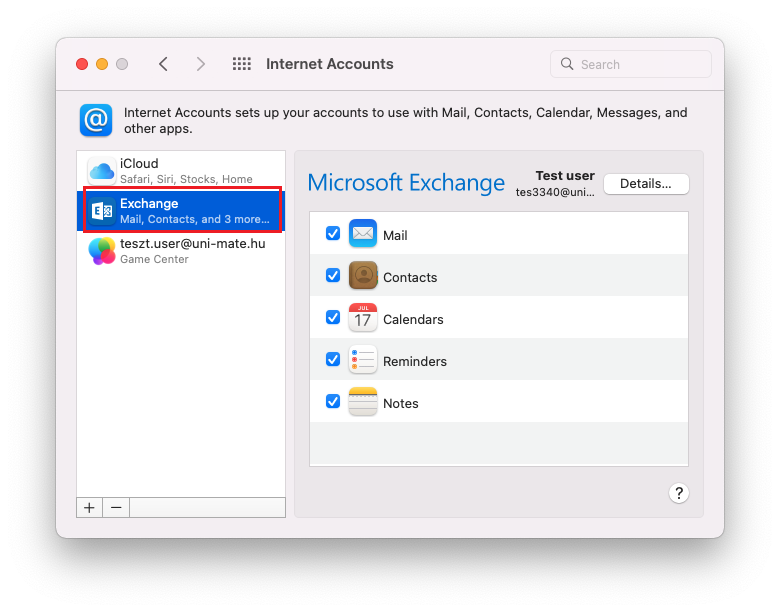Show all preferences grid icon
Image resolution: width=780 pixels, height=612 pixels.
tap(242, 64)
